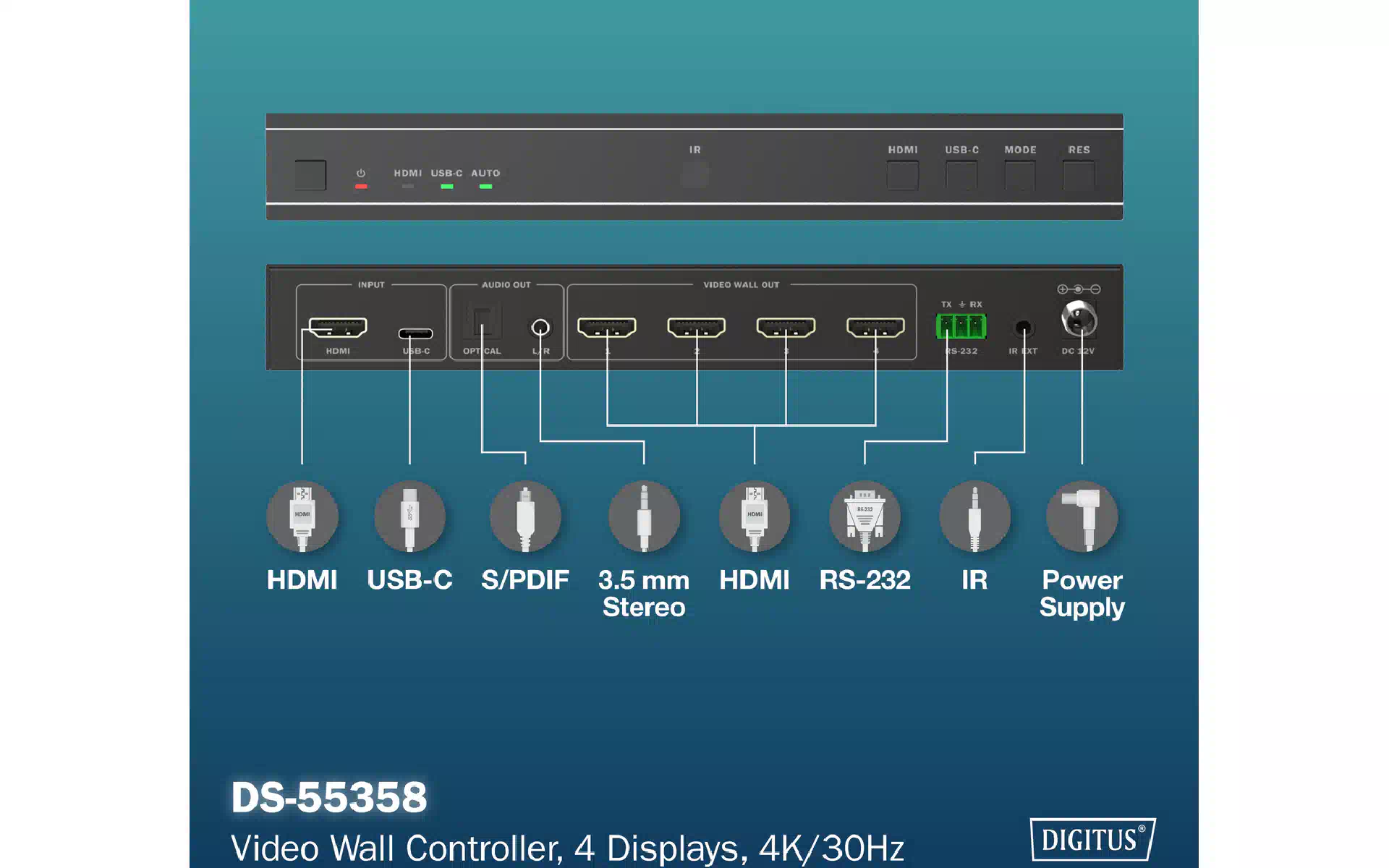Click video wall output HDMI port 2
Viewport: 1389px width, 868px height.
697,328
